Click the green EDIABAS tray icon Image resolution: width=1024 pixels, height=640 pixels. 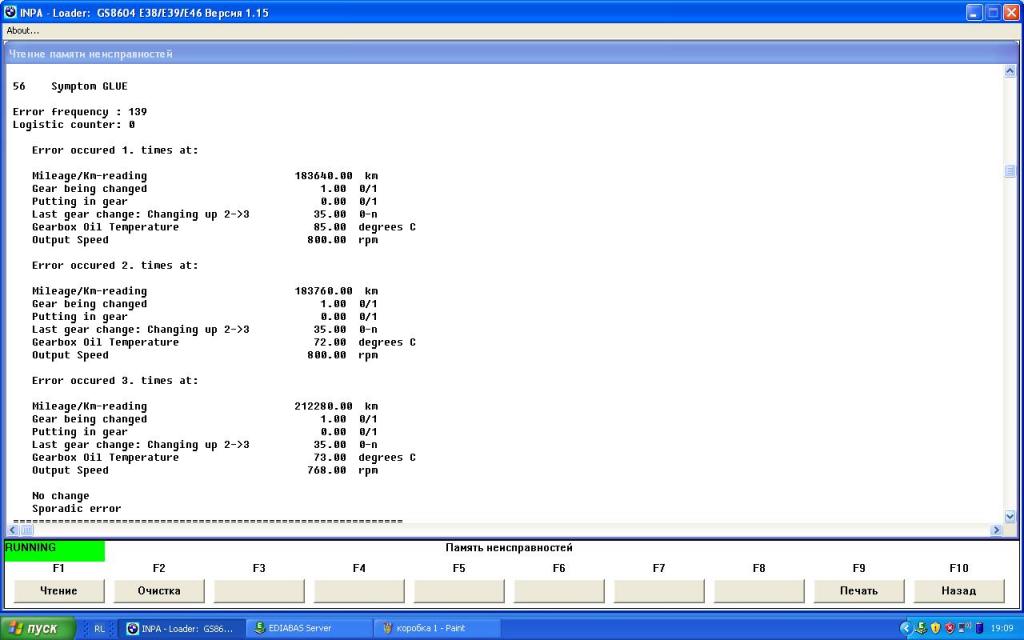921,628
